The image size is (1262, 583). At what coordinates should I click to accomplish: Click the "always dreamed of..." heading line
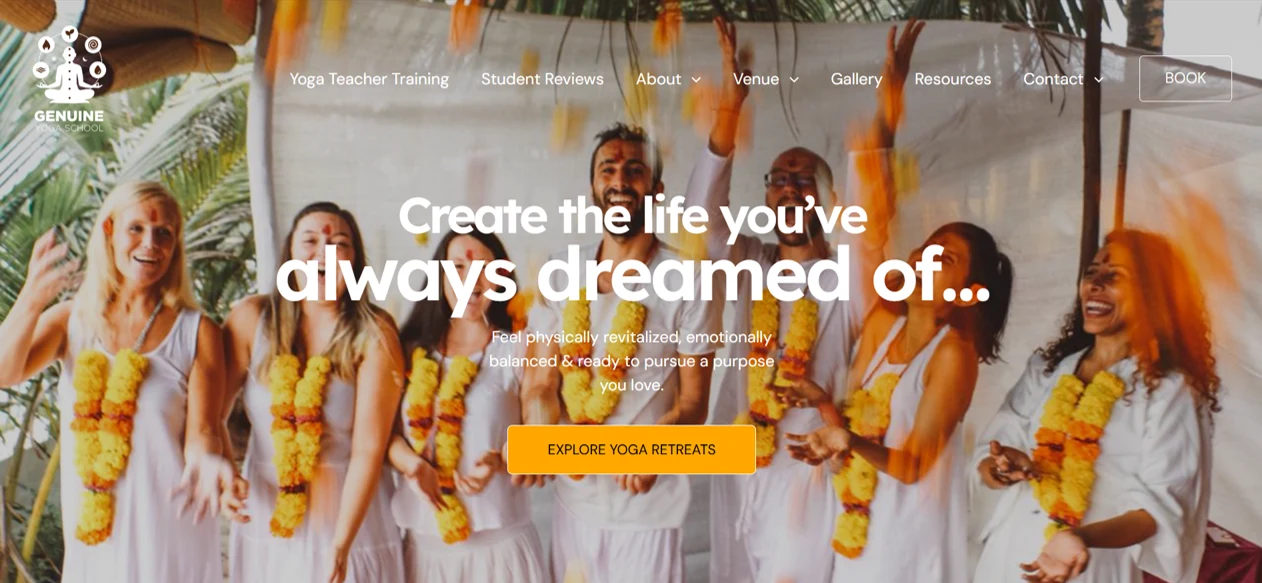coord(632,273)
